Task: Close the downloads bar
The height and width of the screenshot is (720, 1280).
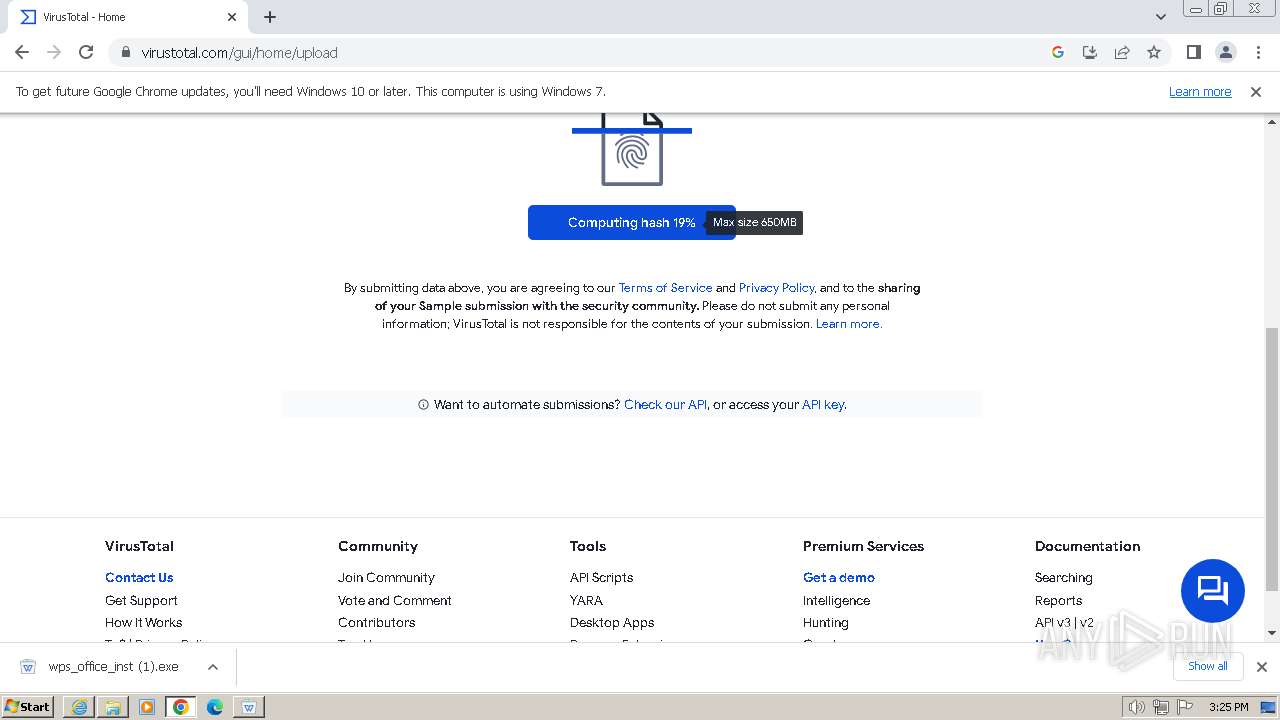Action: [x=1261, y=666]
